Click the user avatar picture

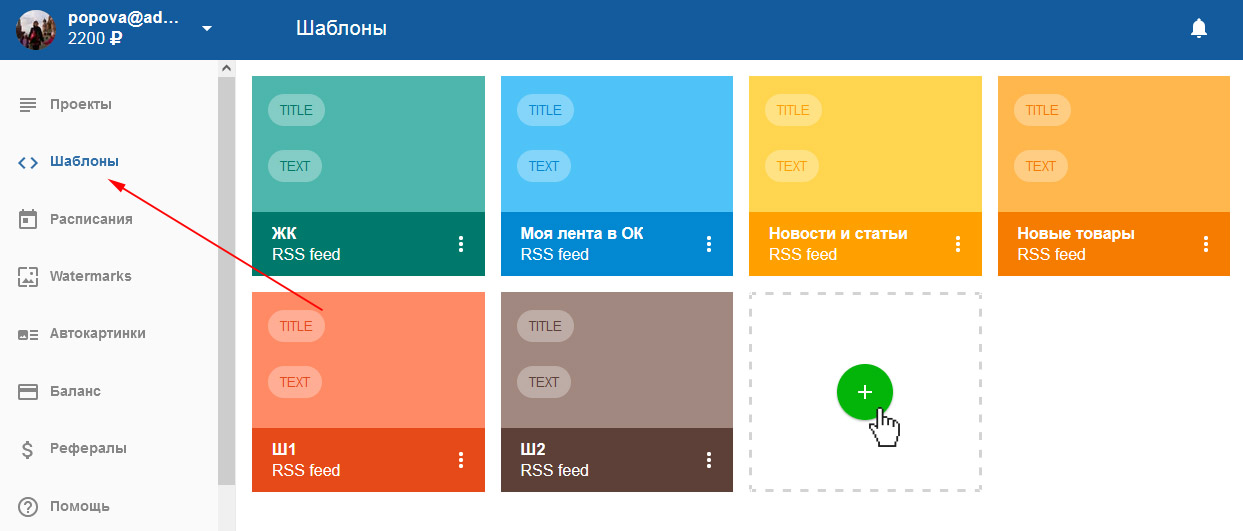[x=36, y=29]
